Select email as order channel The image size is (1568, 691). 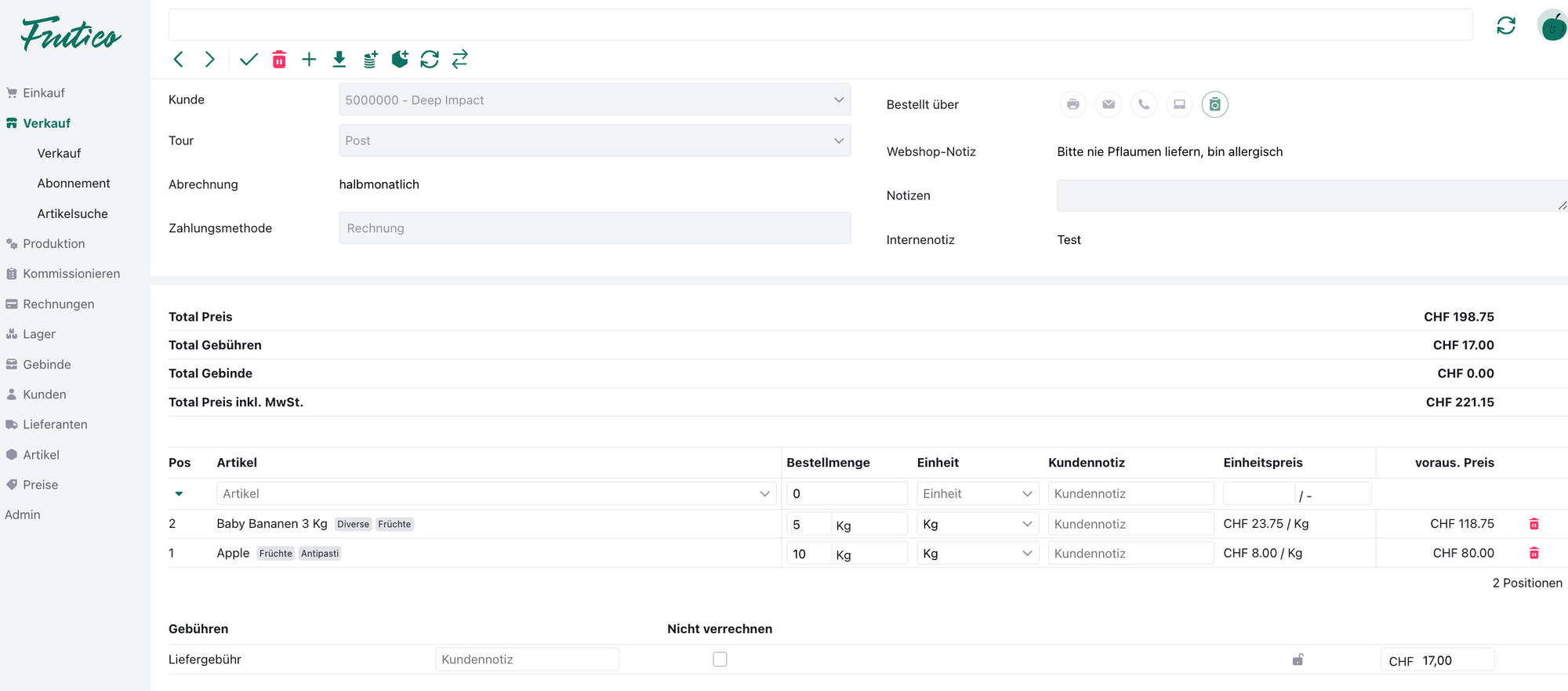coord(1109,104)
